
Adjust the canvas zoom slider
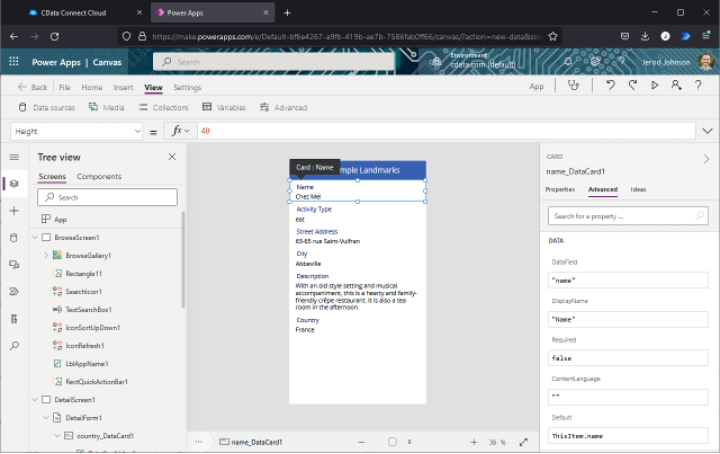coord(392,442)
